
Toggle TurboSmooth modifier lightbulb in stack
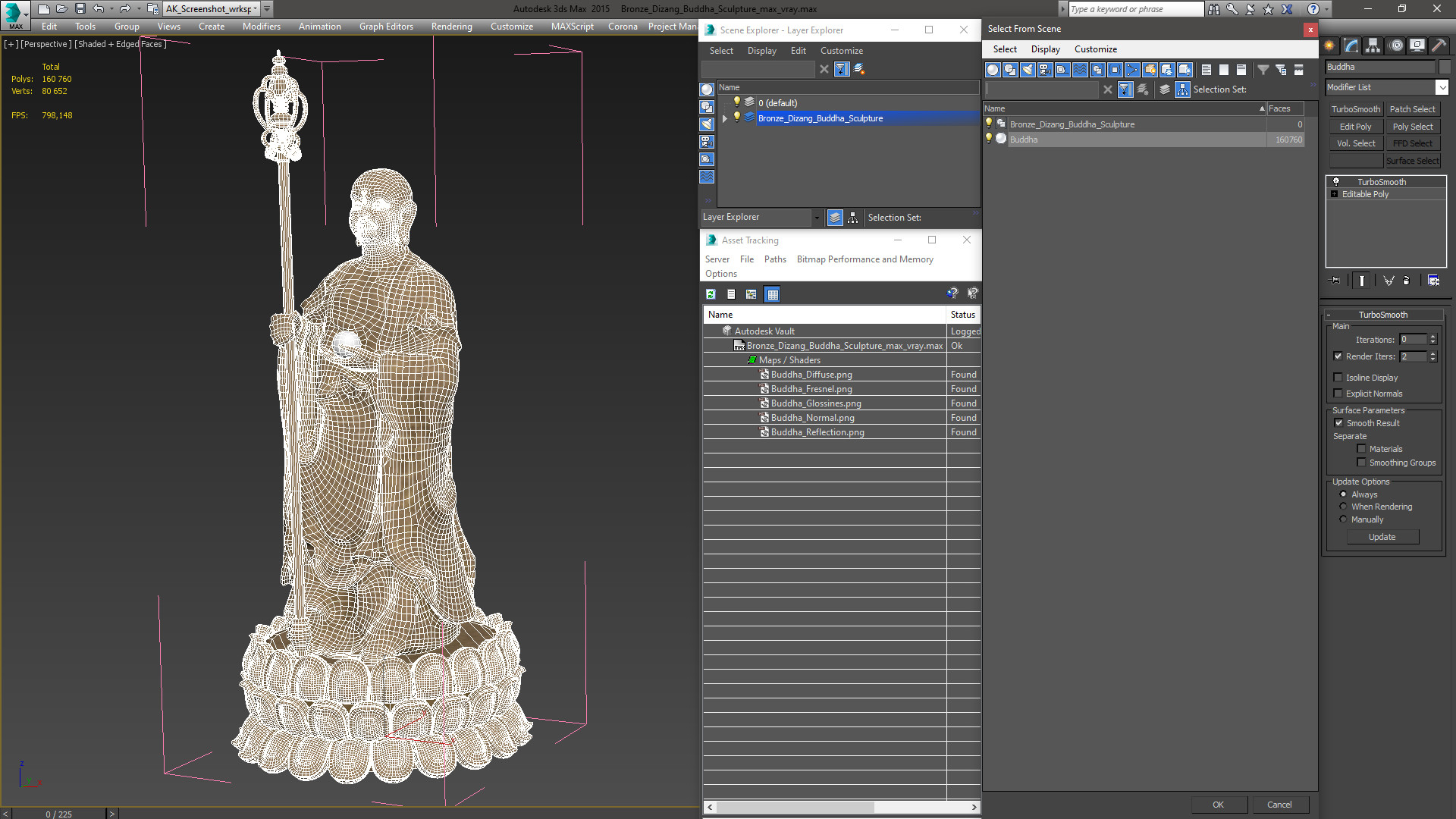tap(1336, 182)
